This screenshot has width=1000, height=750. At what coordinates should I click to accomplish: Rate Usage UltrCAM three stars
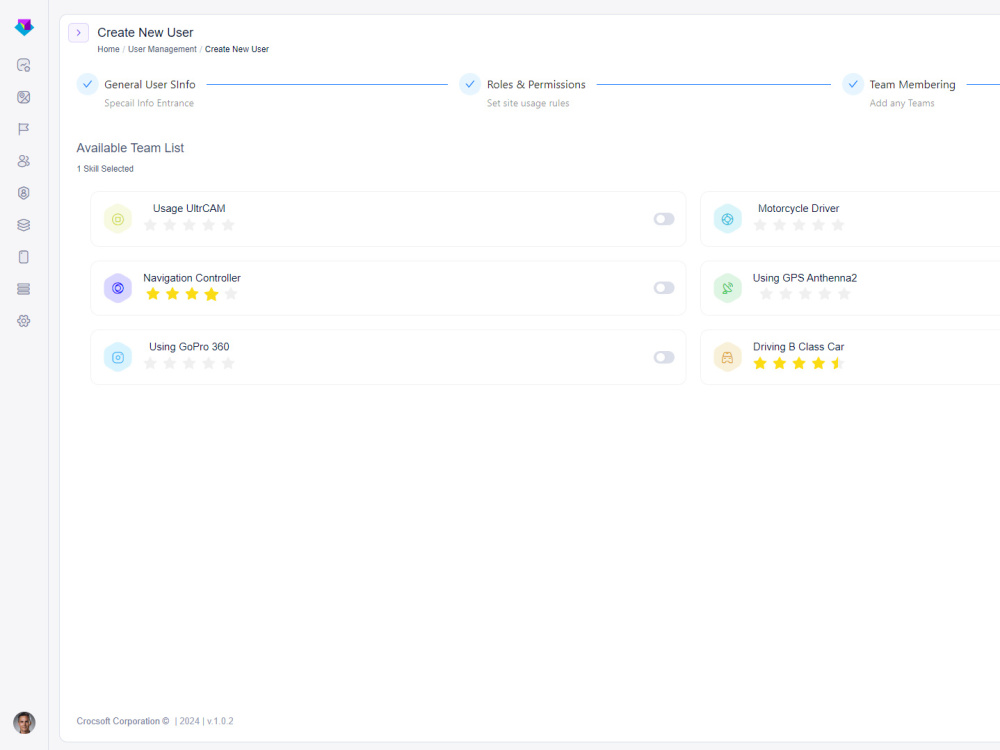pos(189,225)
